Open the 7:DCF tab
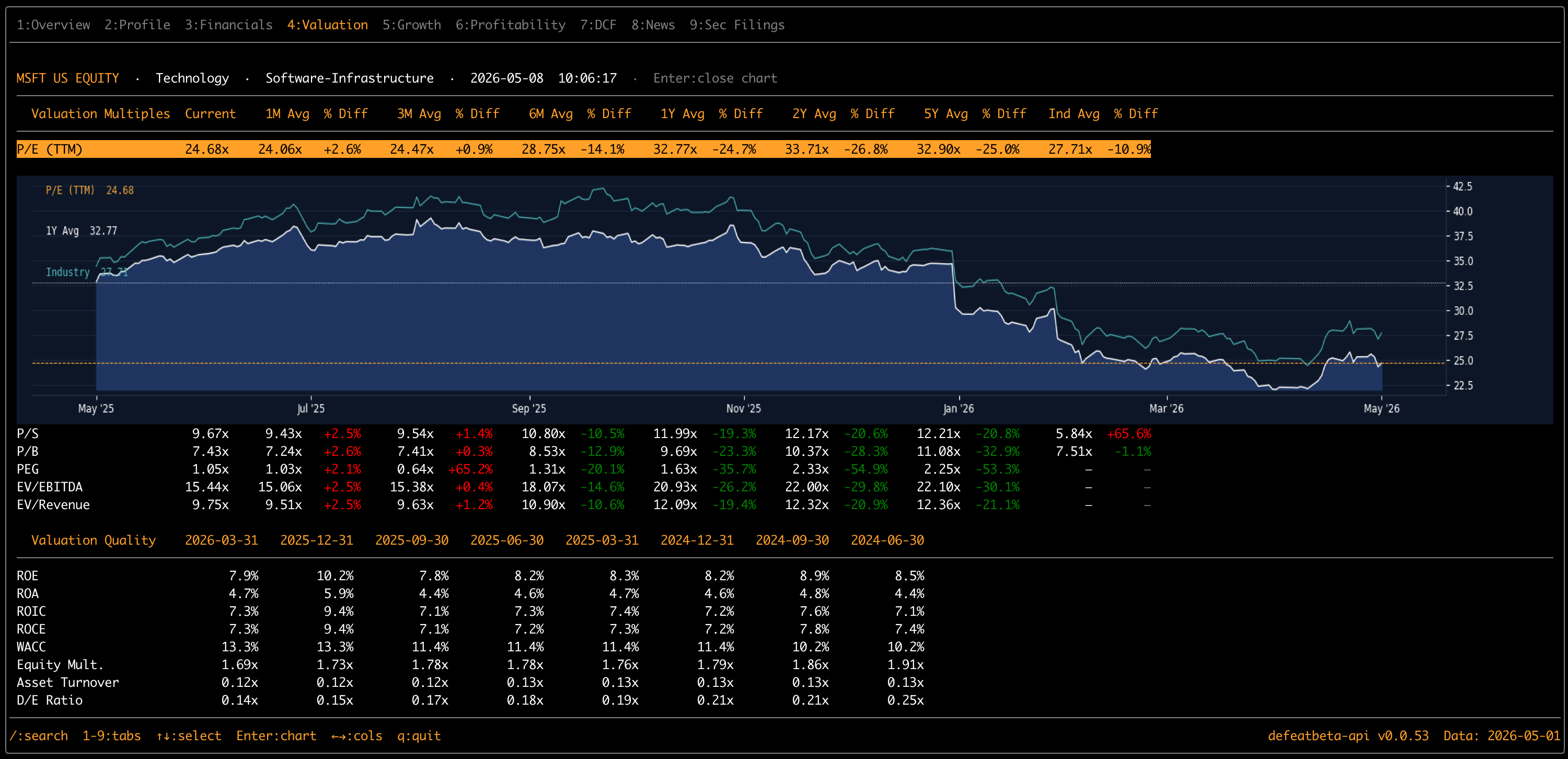 click(598, 25)
